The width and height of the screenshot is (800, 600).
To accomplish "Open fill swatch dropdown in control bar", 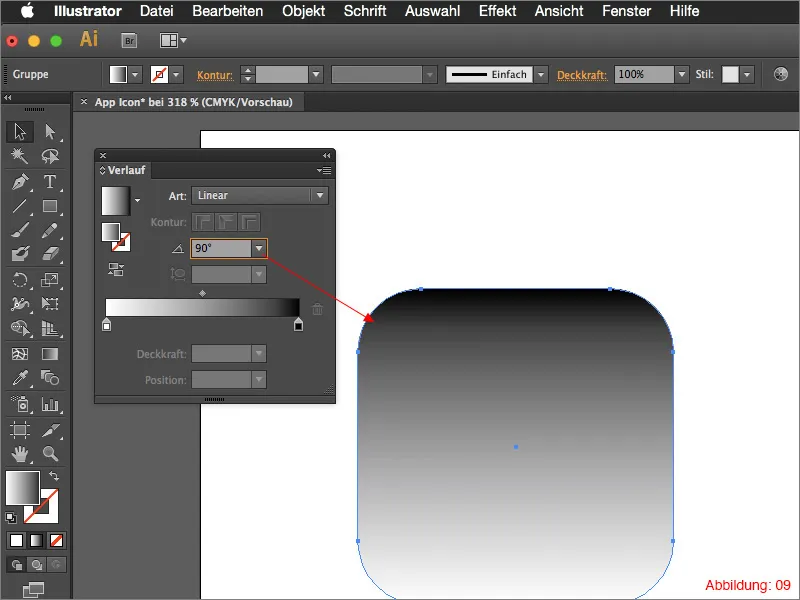I will tap(135, 74).
